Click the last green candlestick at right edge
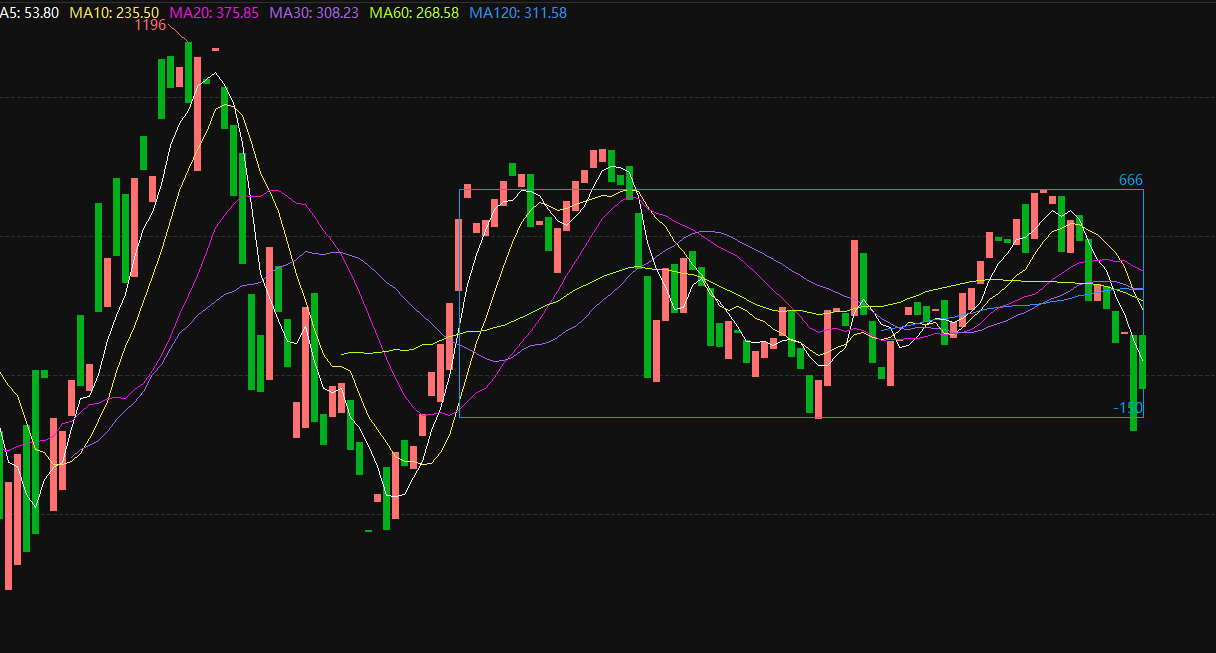Viewport: 1216px width, 653px height. point(1143,362)
